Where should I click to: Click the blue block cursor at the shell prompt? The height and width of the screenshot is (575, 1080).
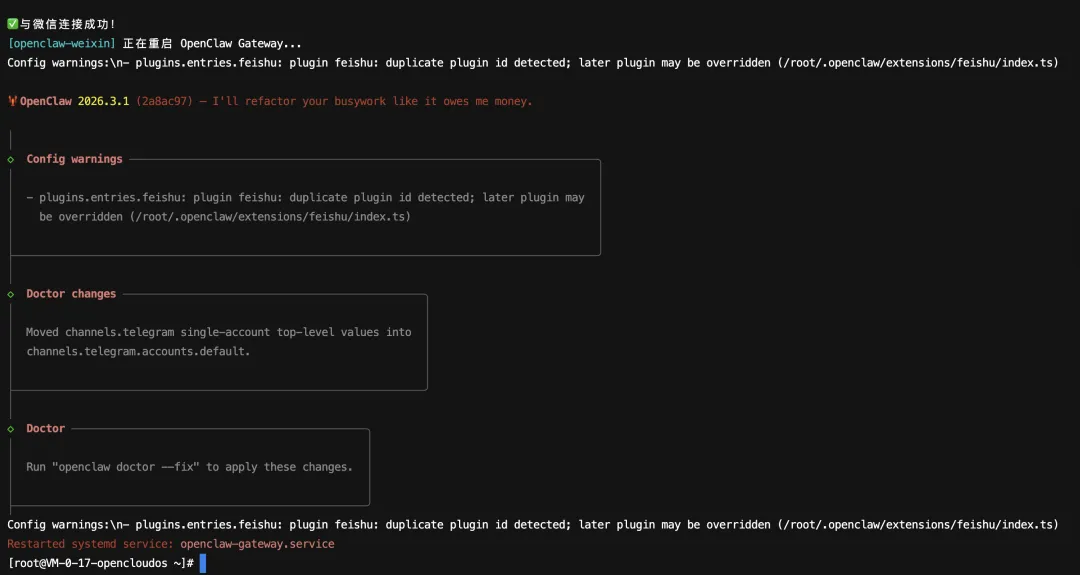coord(202,563)
